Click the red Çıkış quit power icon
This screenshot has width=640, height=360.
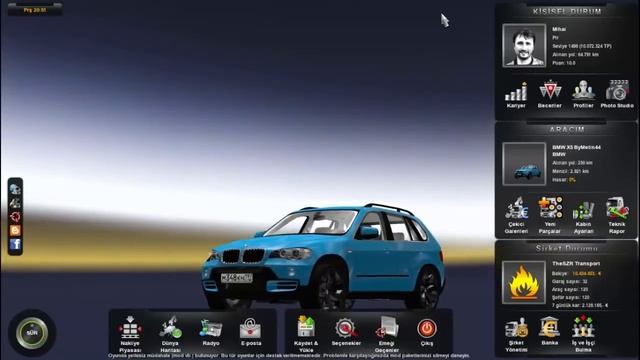click(x=427, y=329)
